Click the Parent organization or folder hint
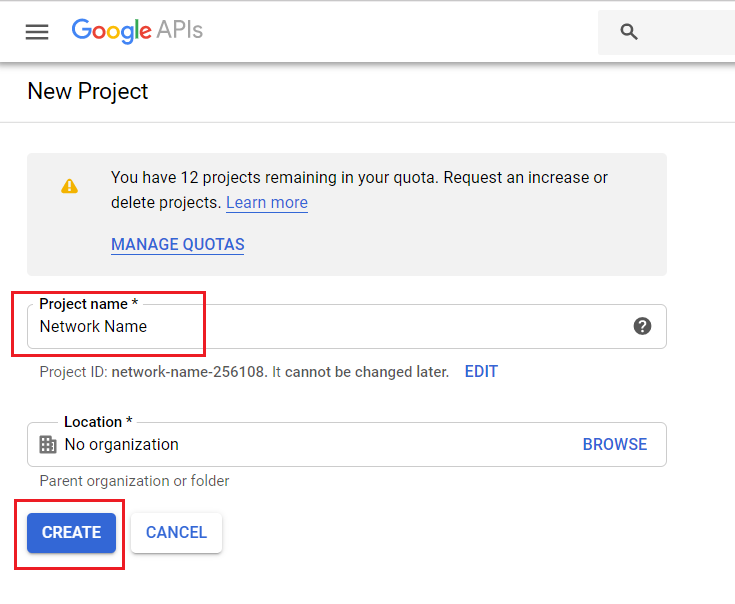This screenshot has width=735, height=604. (x=135, y=481)
